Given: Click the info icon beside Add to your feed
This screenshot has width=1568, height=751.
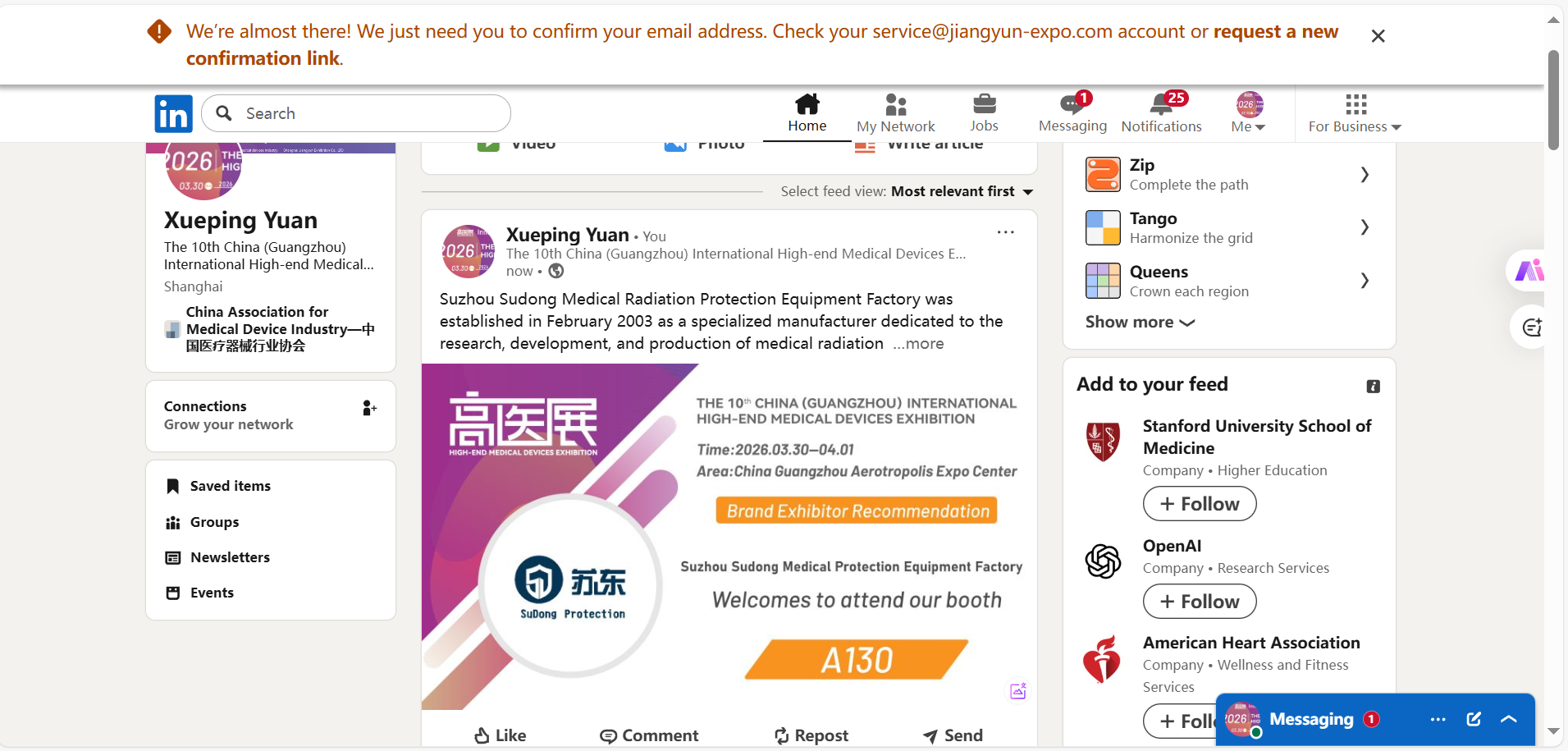Looking at the screenshot, I should (x=1373, y=386).
